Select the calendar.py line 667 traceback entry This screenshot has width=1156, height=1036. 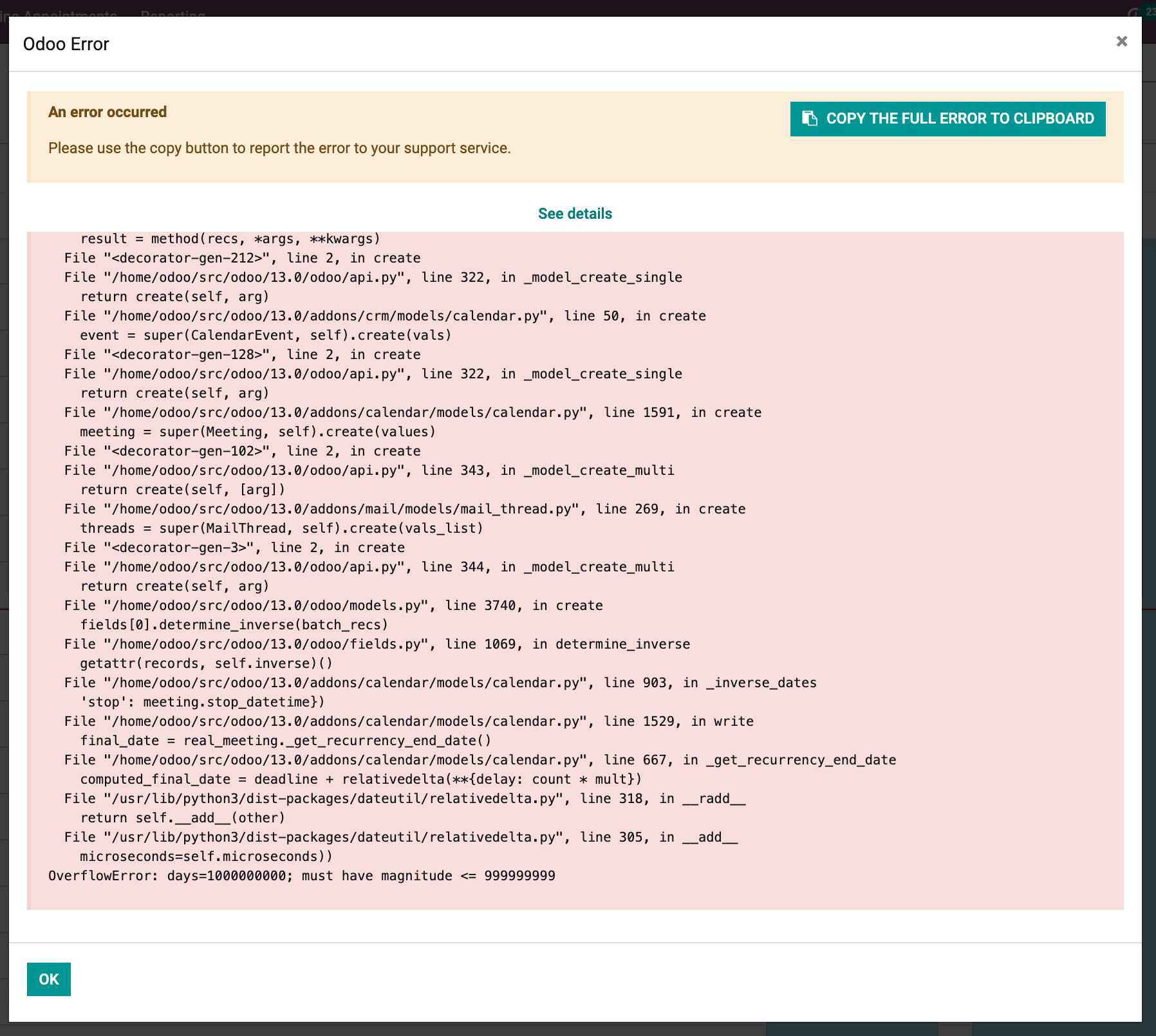point(480,759)
